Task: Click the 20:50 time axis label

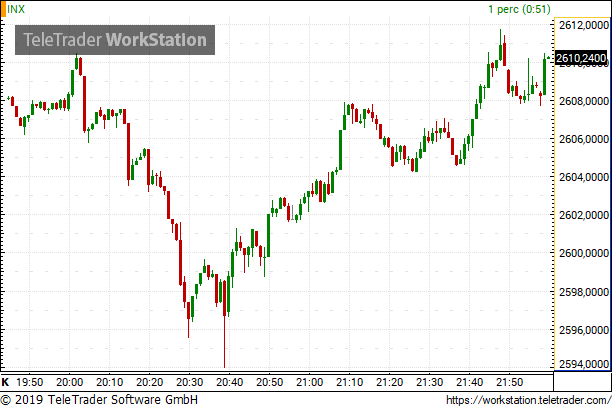Action: (x=269, y=382)
